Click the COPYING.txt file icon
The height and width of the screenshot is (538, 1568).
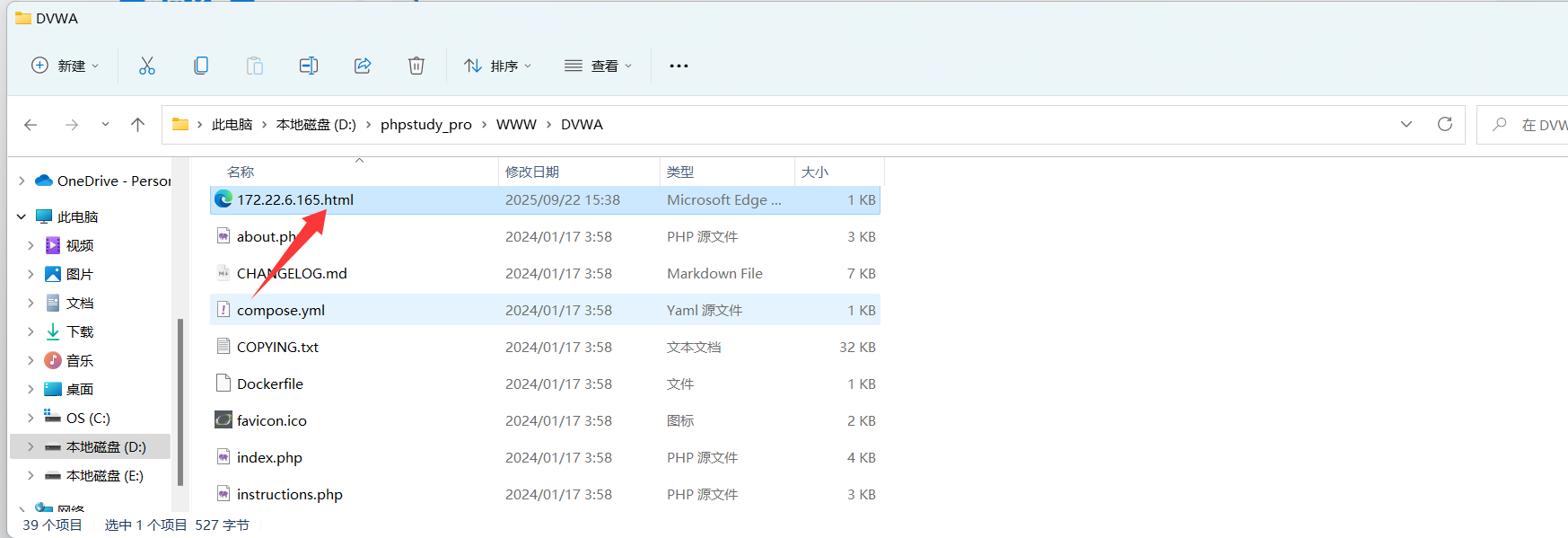pyautogui.click(x=223, y=347)
